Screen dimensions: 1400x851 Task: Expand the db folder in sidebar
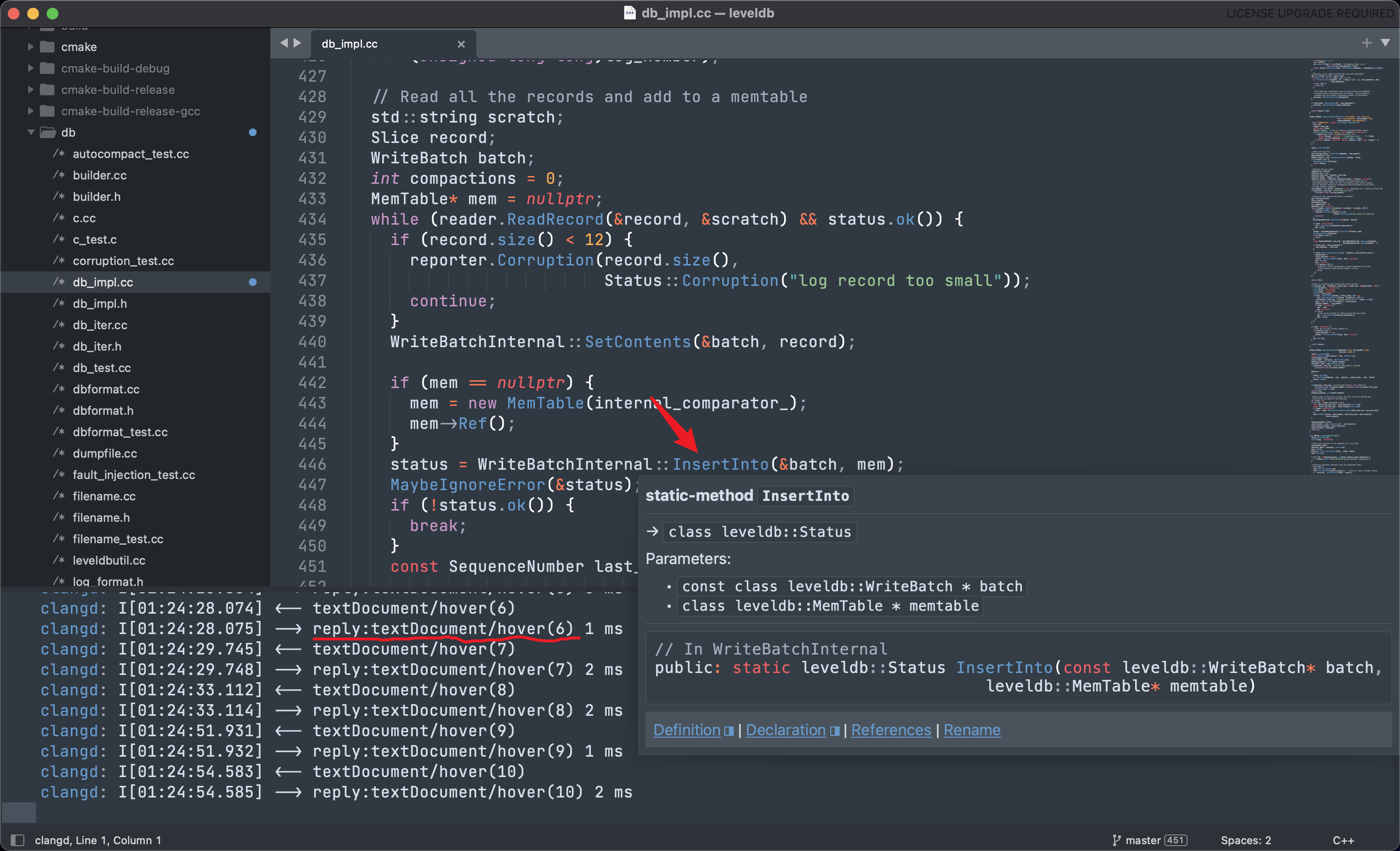click(27, 131)
